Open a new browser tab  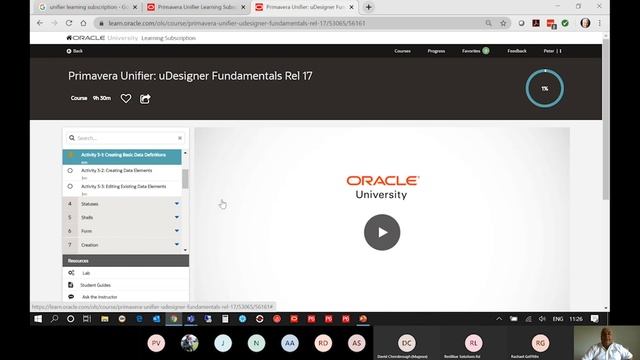point(369,7)
